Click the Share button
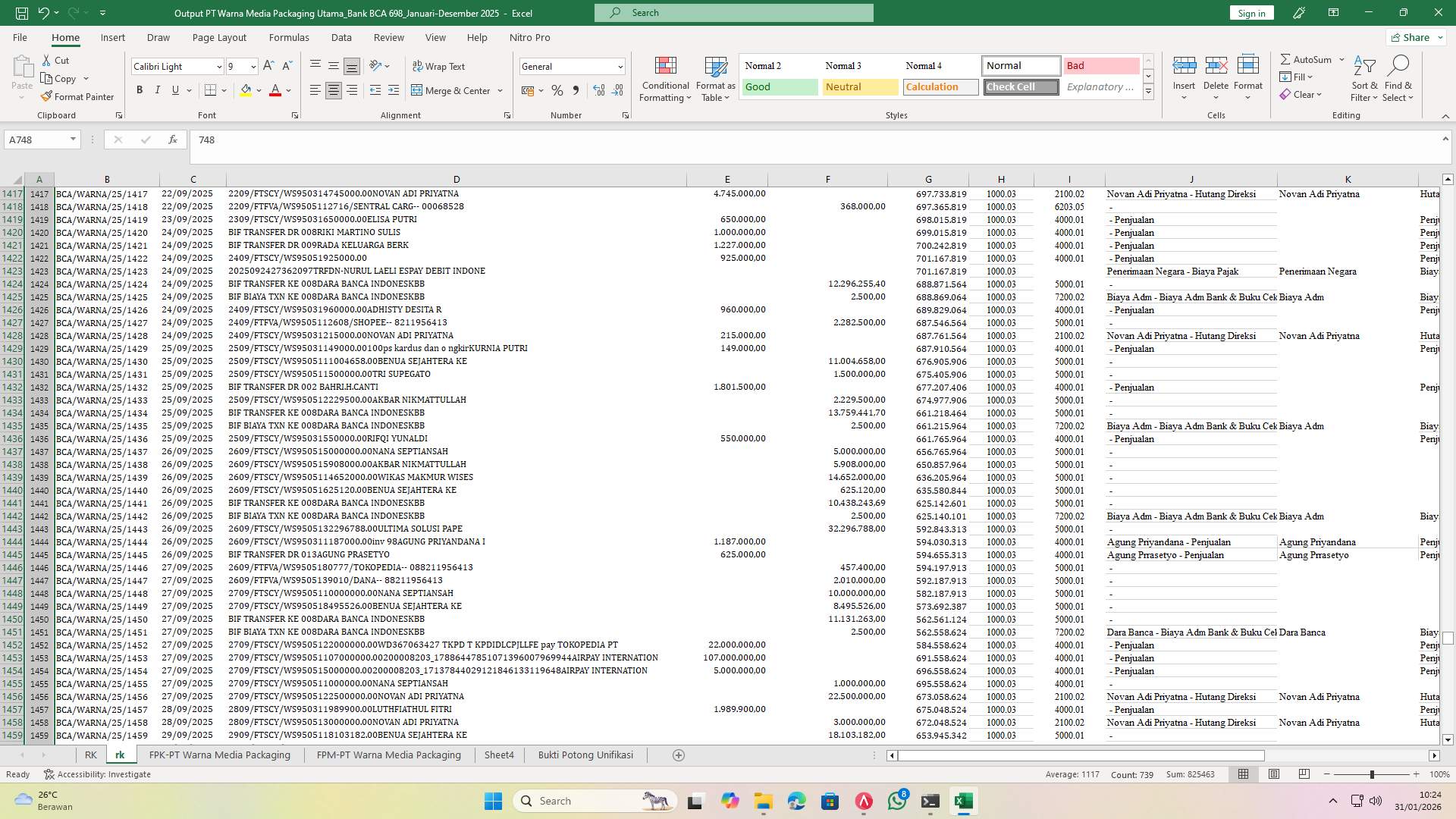The height and width of the screenshot is (819, 1456). (1414, 36)
